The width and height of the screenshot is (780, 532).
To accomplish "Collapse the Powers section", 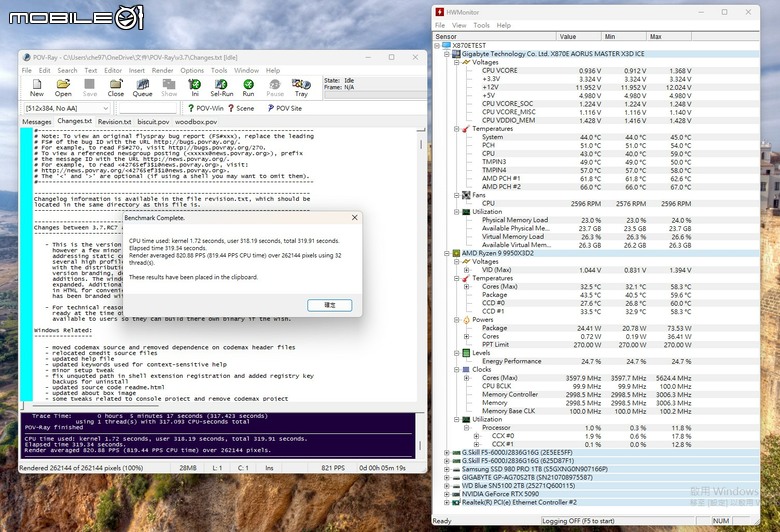I will pos(457,319).
